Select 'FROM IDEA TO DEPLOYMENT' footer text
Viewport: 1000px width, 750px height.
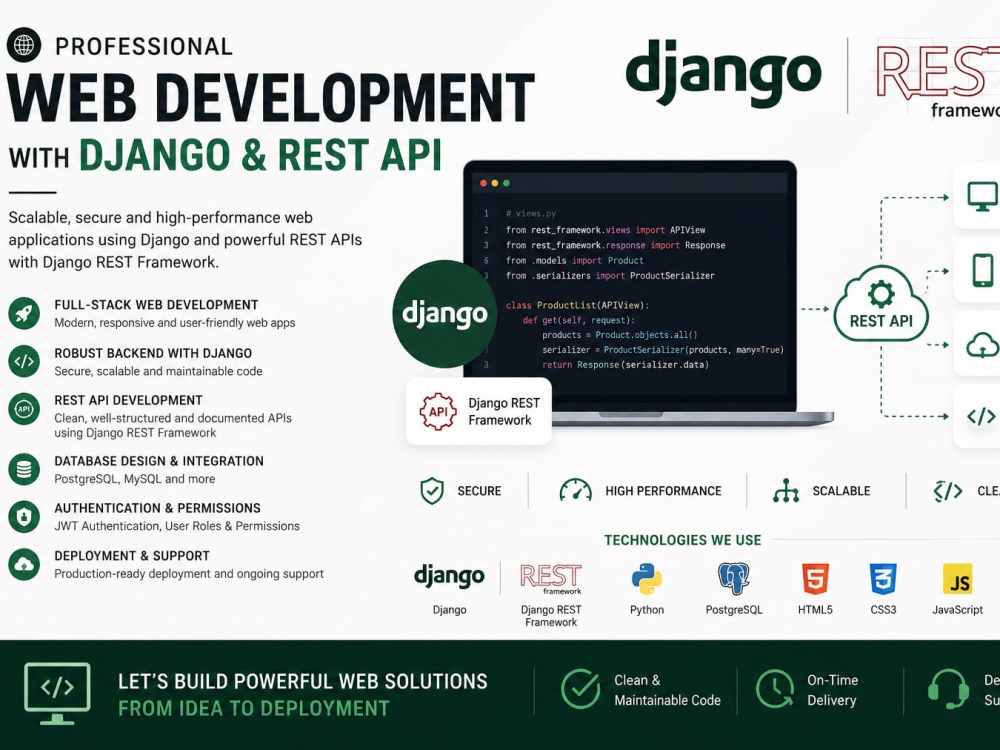click(x=254, y=709)
